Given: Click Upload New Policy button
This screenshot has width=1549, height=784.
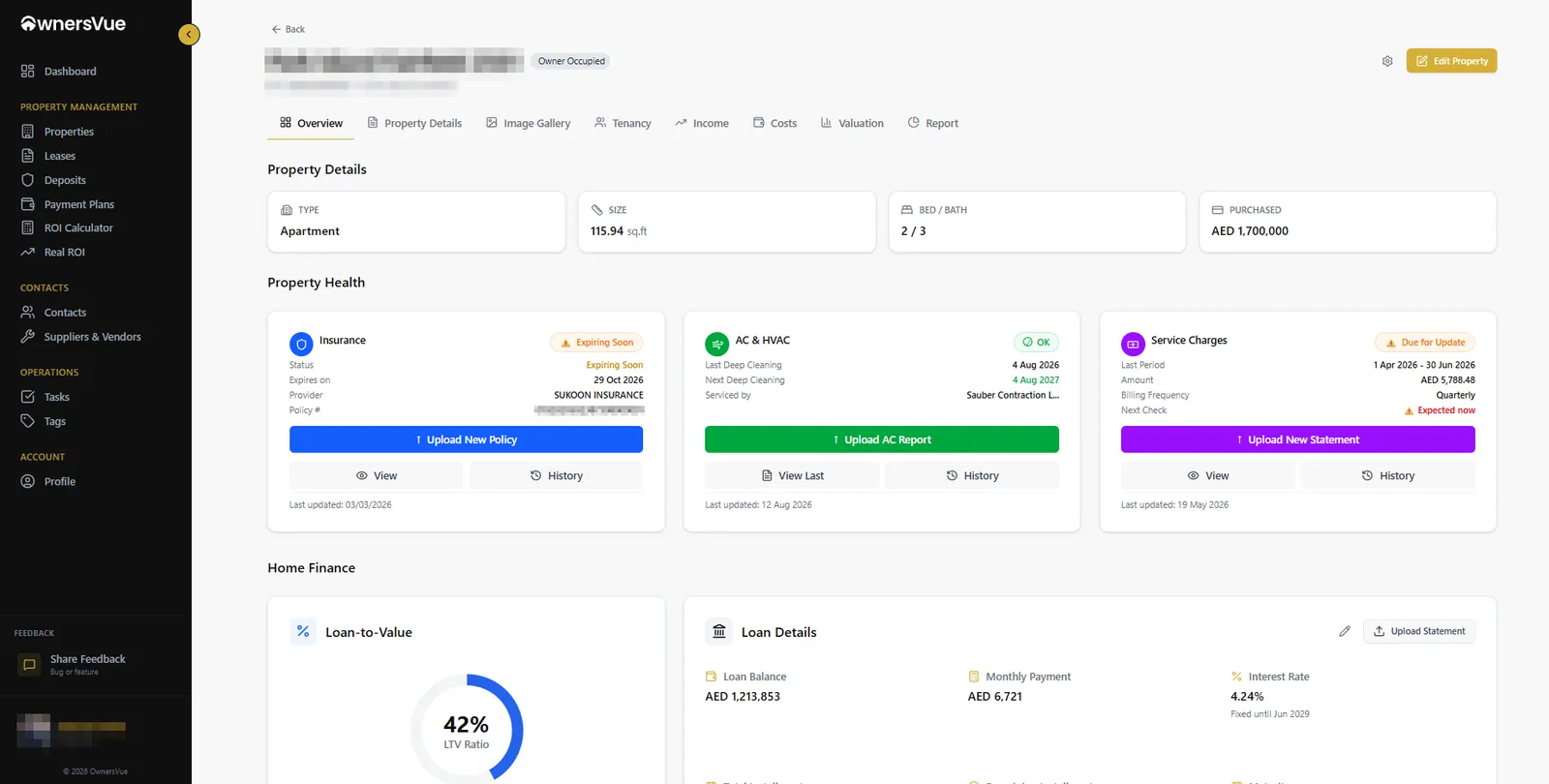Looking at the screenshot, I should 466,439.
